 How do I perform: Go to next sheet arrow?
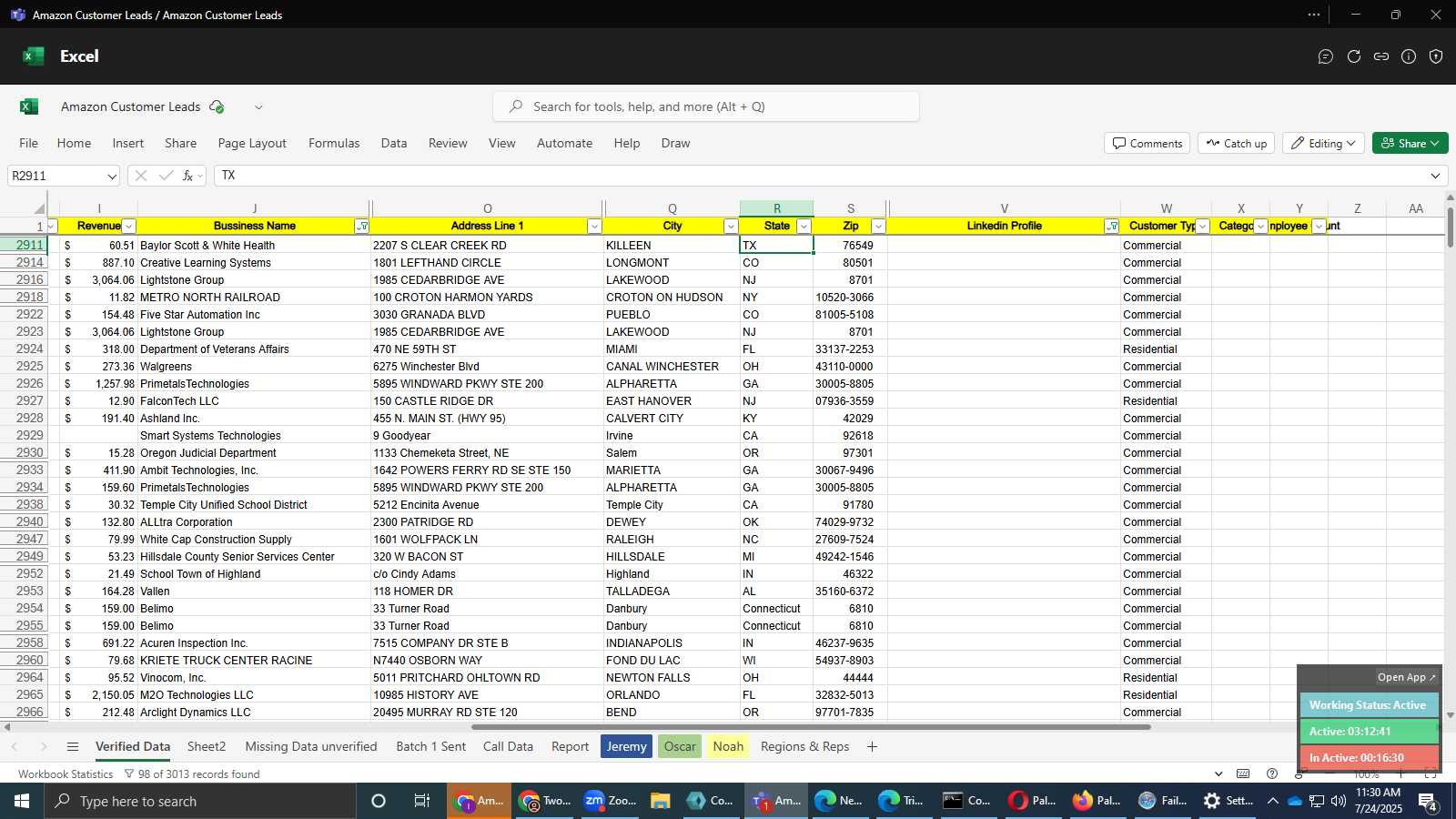[43, 747]
